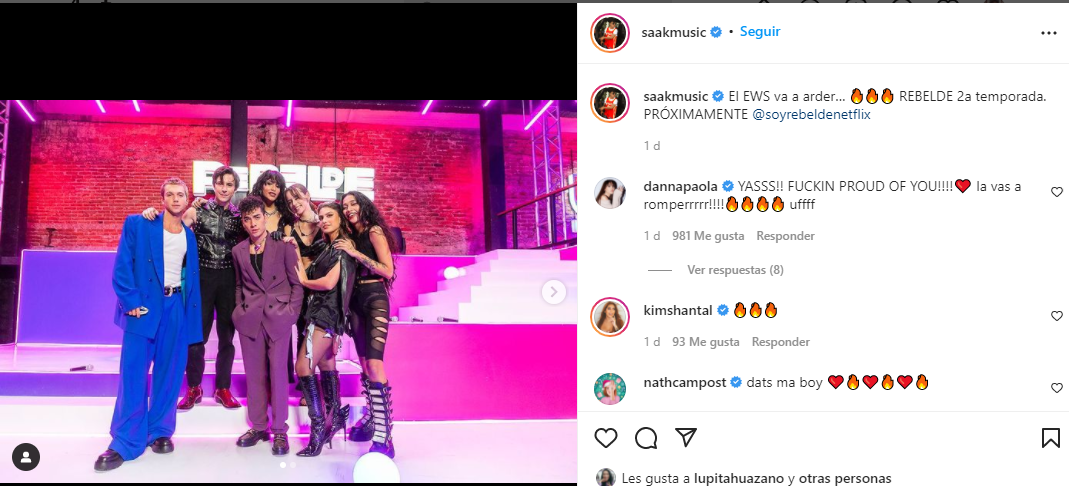Open saakmusic profile picture in header
Image resolution: width=1069 pixels, height=486 pixels.
(609, 33)
